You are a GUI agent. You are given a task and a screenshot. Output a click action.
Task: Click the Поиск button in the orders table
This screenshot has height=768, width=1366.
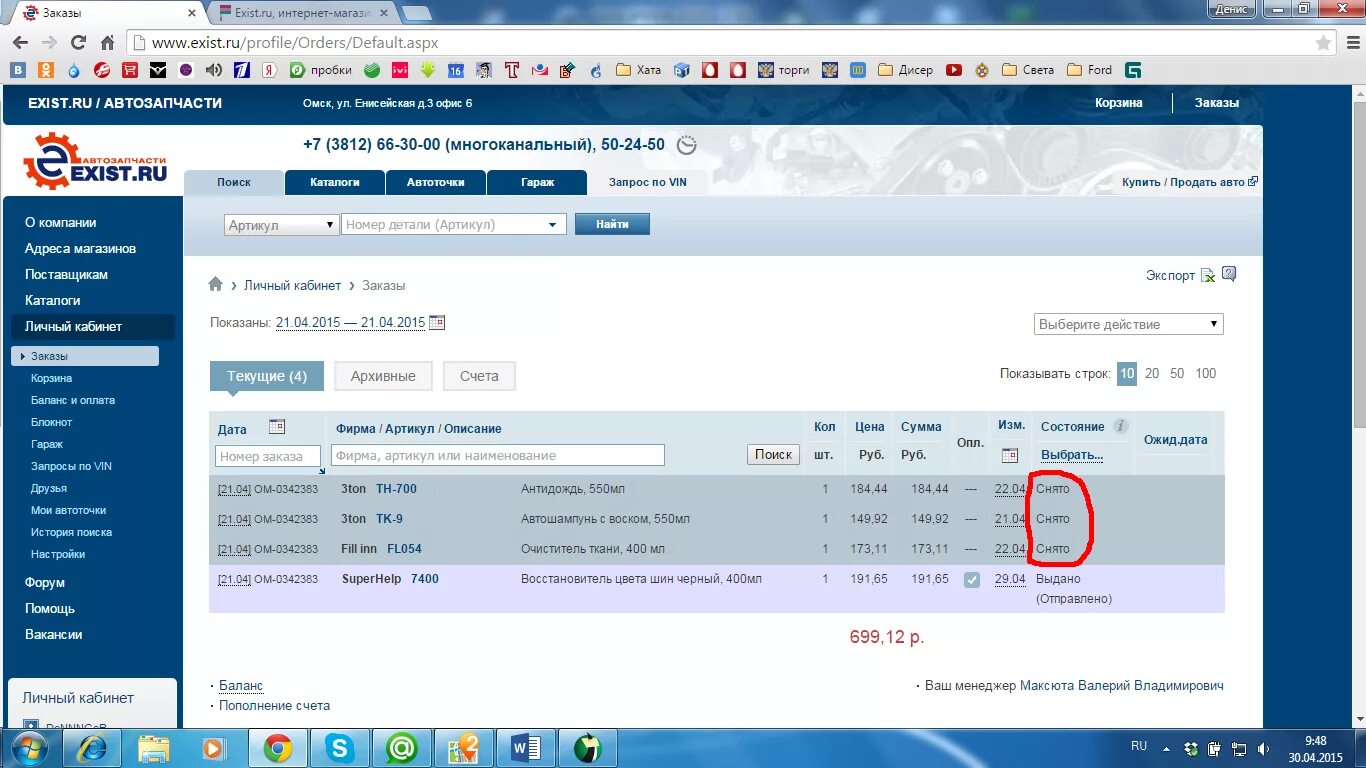[x=773, y=454]
